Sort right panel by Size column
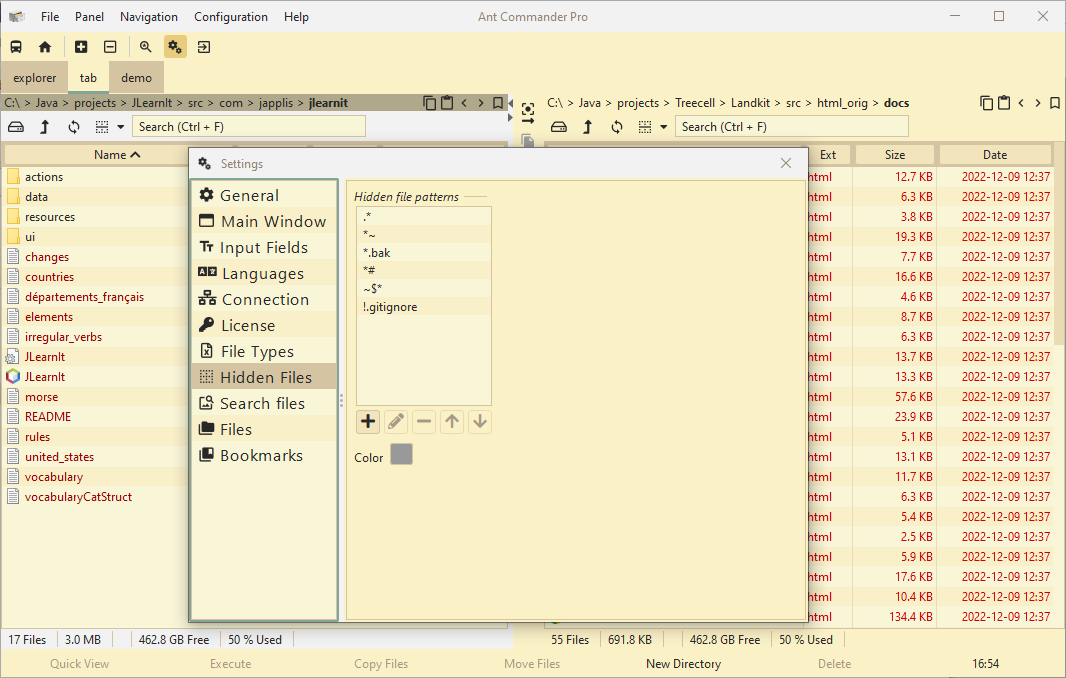1066x678 pixels. coord(895,155)
